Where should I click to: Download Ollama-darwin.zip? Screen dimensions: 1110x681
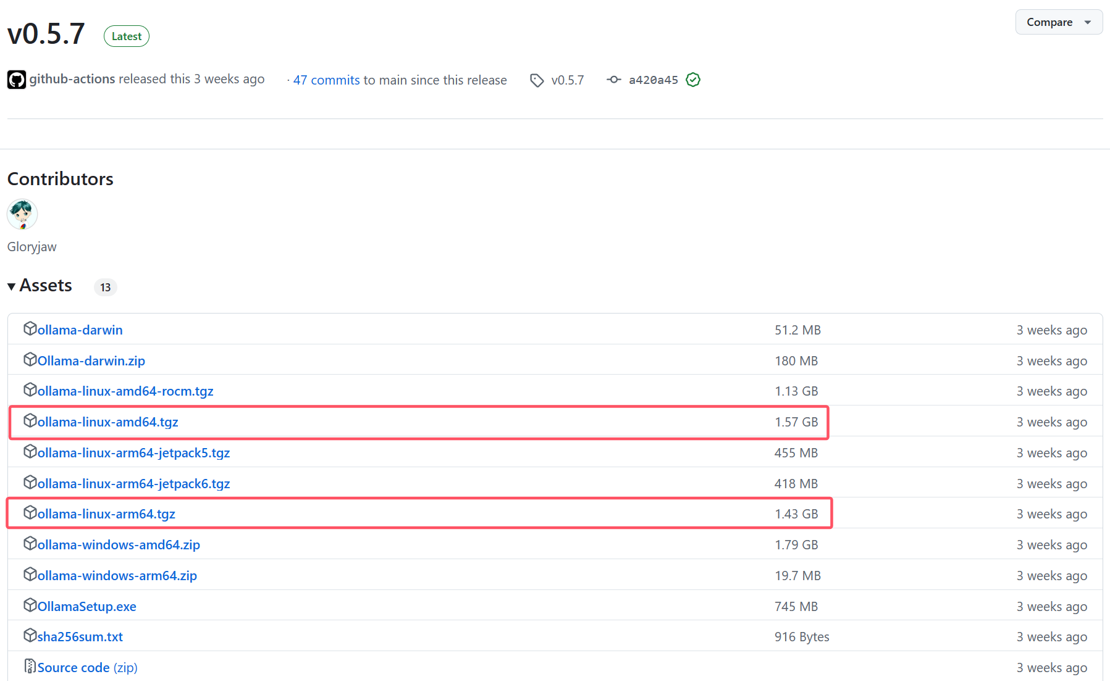pyautogui.click(x=91, y=360)
